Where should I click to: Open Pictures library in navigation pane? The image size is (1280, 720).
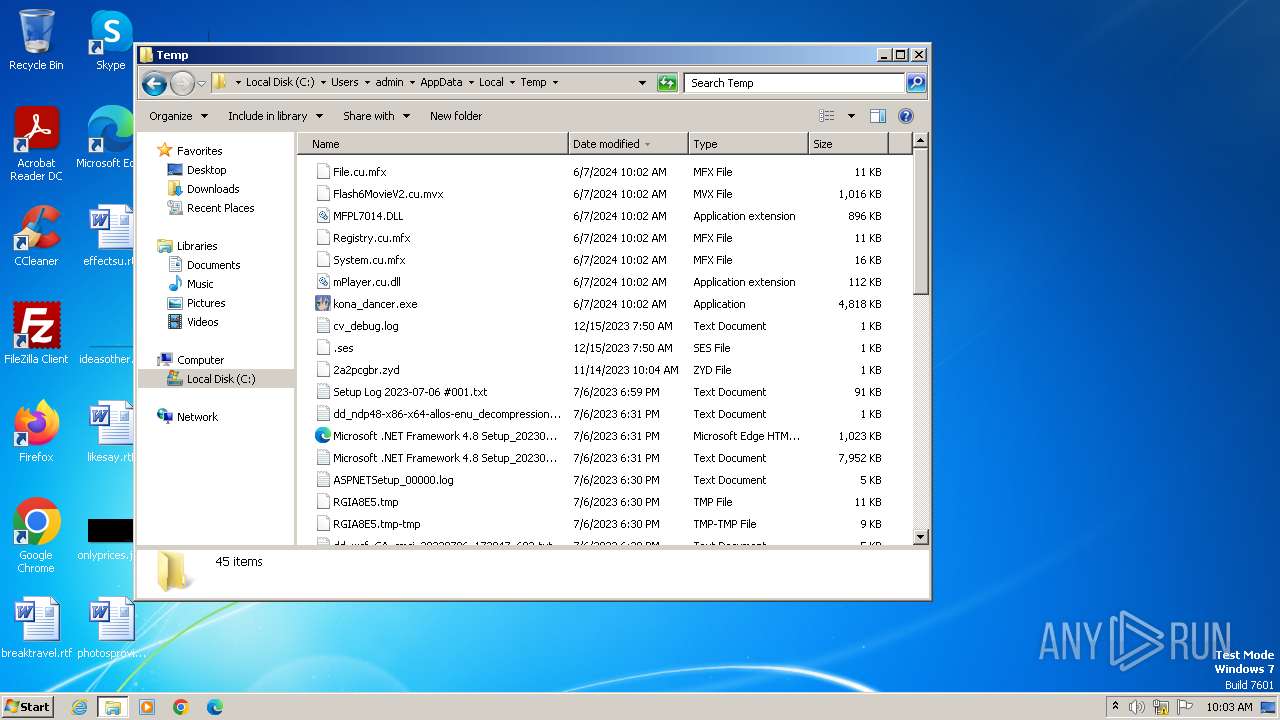pyautogui.click(x=205, y=303)
